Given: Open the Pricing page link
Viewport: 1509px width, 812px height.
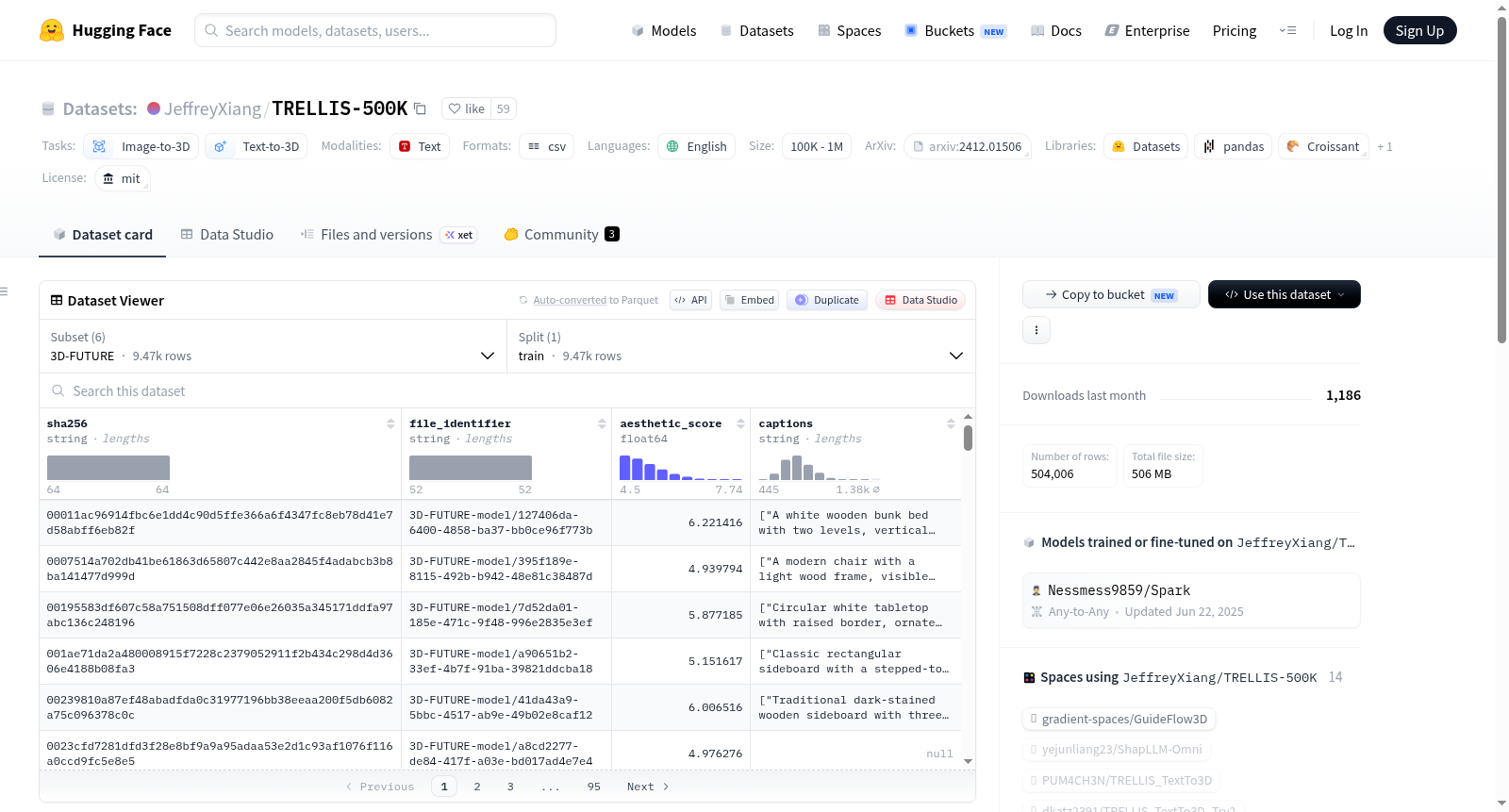Looking at the screenshot, I should (x=1235, y=31).
